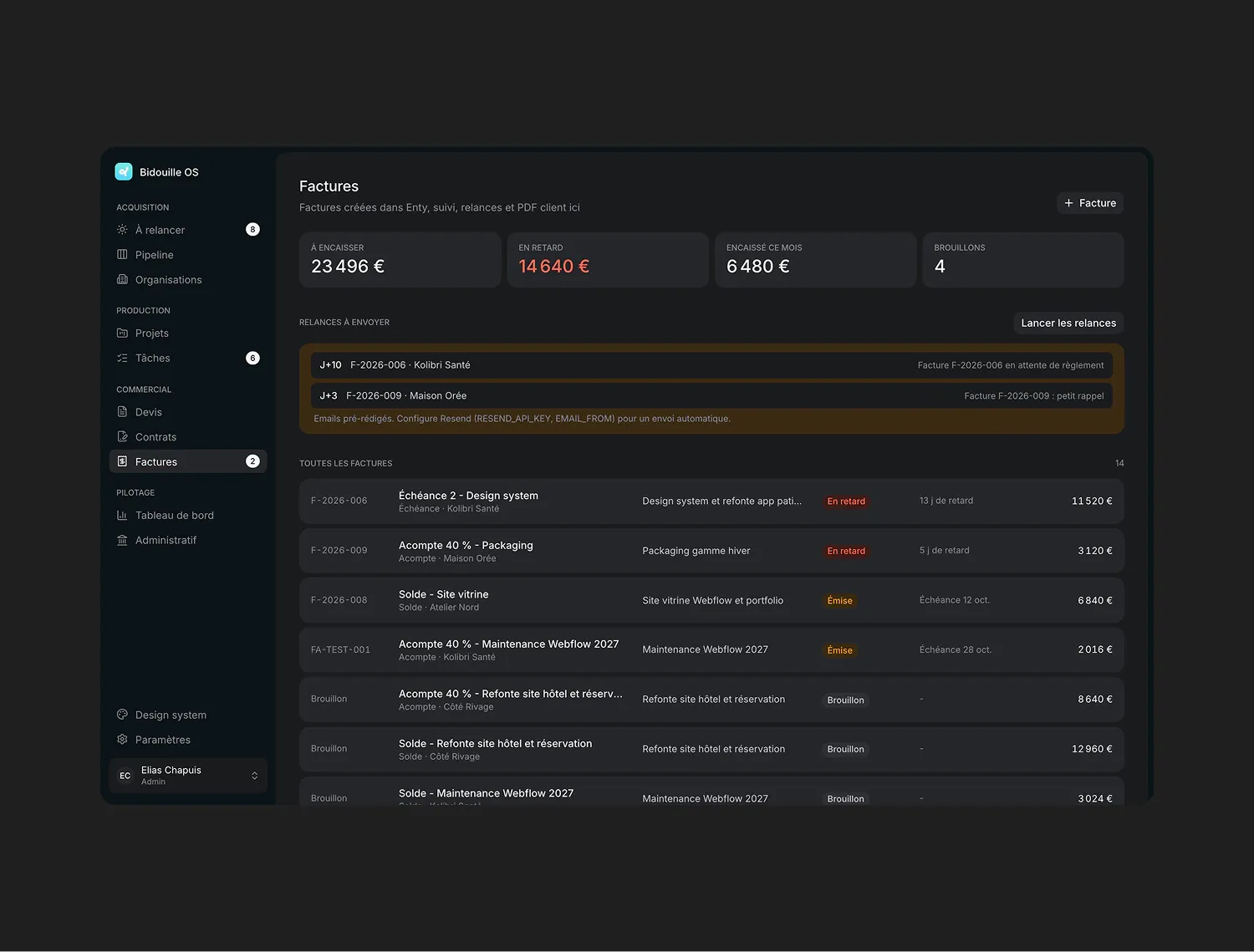The height and width of the screenshot is (952, 1254).
Task: Select the Encaissé ce mois 6 480 € card
Action: click(x=815, y=260)
